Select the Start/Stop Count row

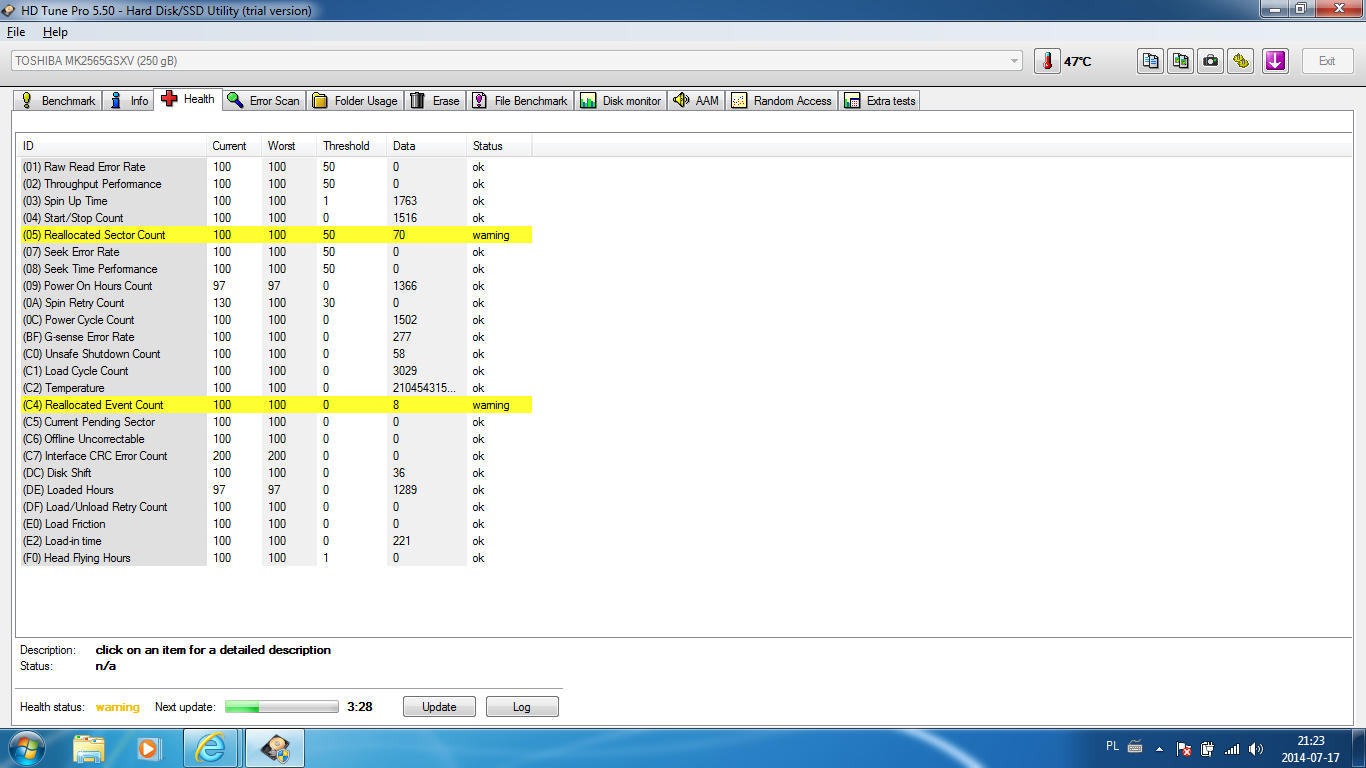coord(276,218)
